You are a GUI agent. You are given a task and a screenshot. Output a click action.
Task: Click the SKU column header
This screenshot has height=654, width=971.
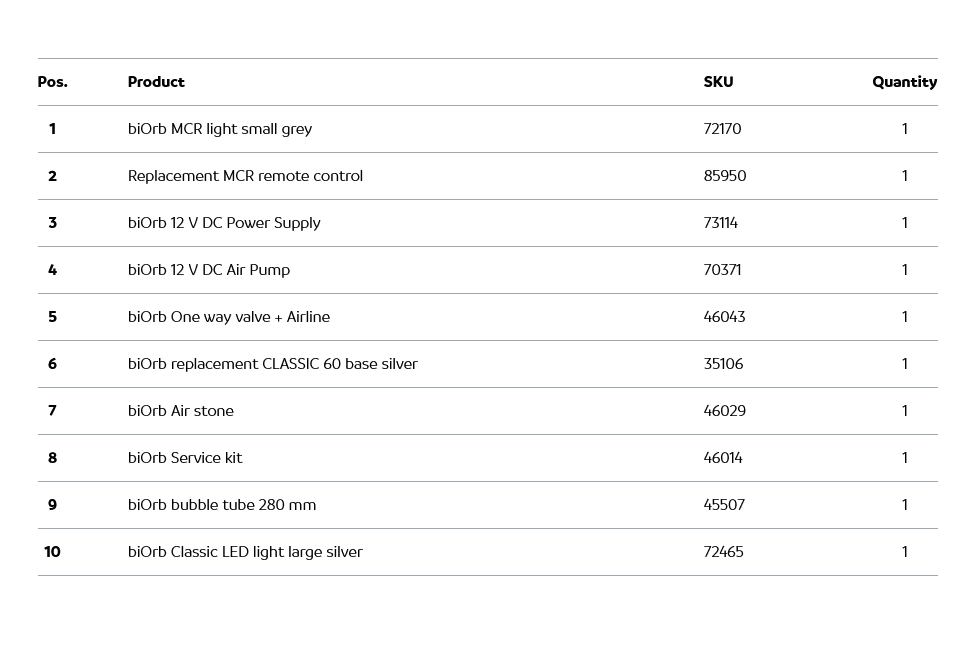[x=718, y=82]
